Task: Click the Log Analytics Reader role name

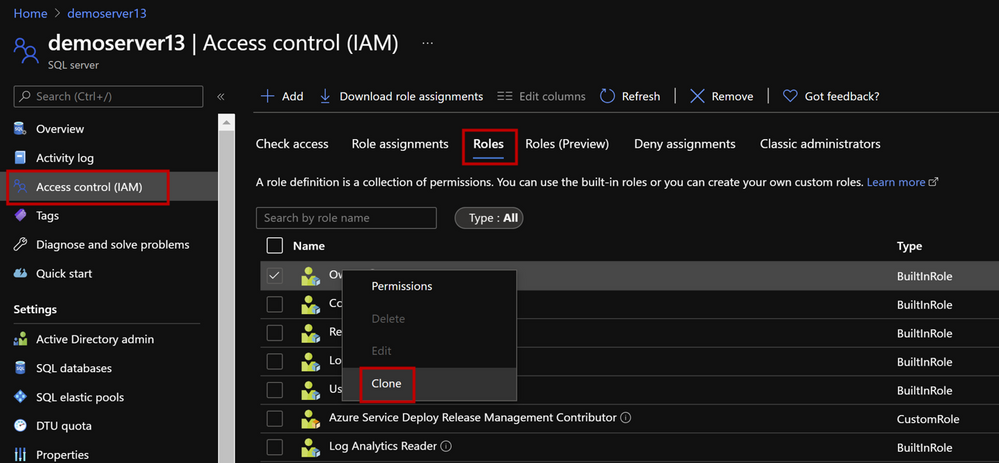Action: click(x=383, y=446)
